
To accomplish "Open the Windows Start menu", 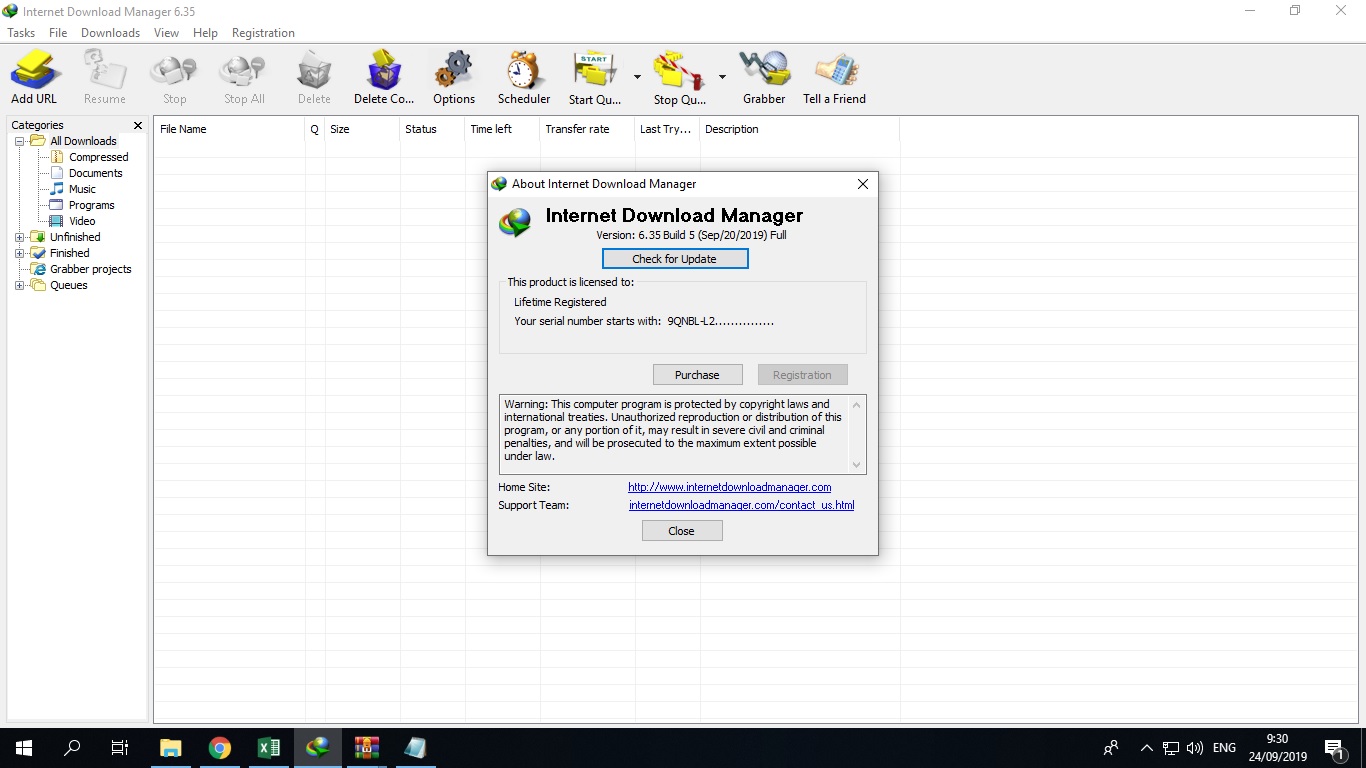I will (24, 748).
